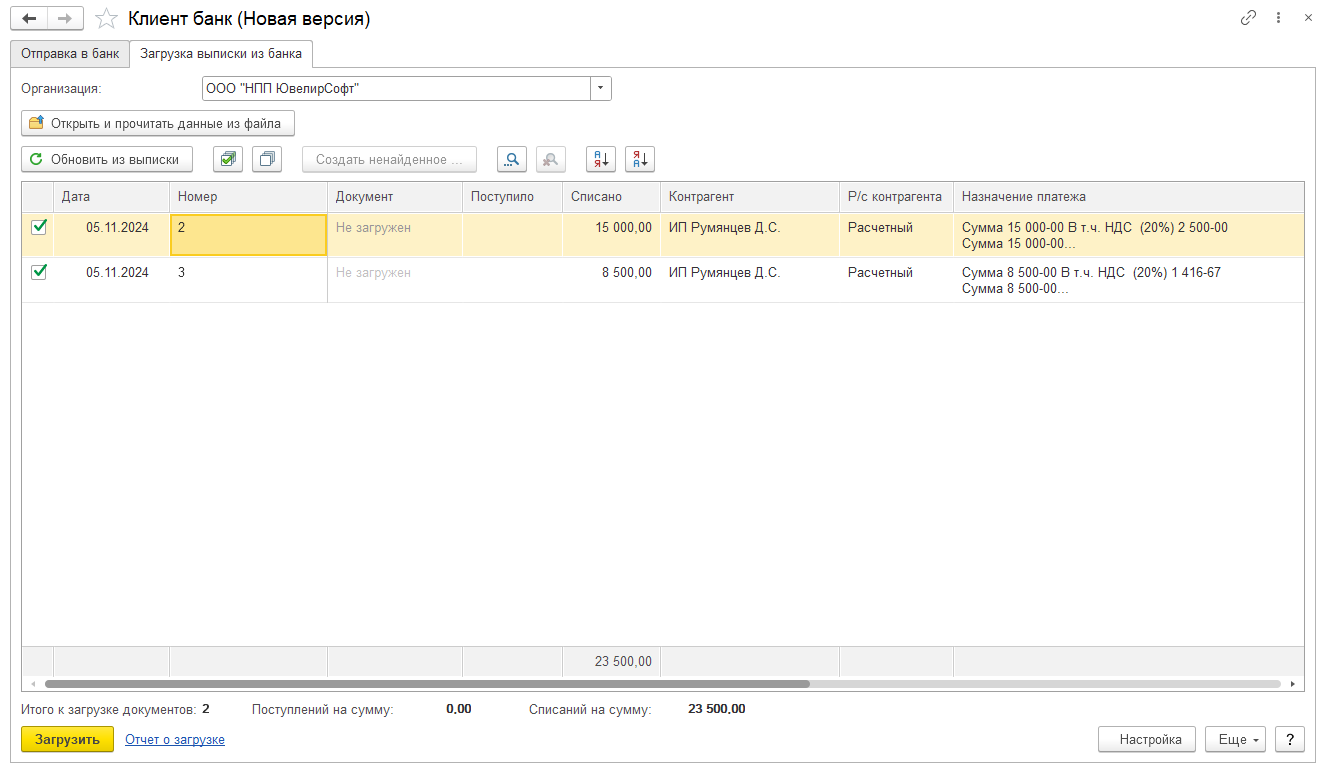Click Открыть и прочитать данные из файла
The image size is (1320, 768).
click(x=158, y=123)
